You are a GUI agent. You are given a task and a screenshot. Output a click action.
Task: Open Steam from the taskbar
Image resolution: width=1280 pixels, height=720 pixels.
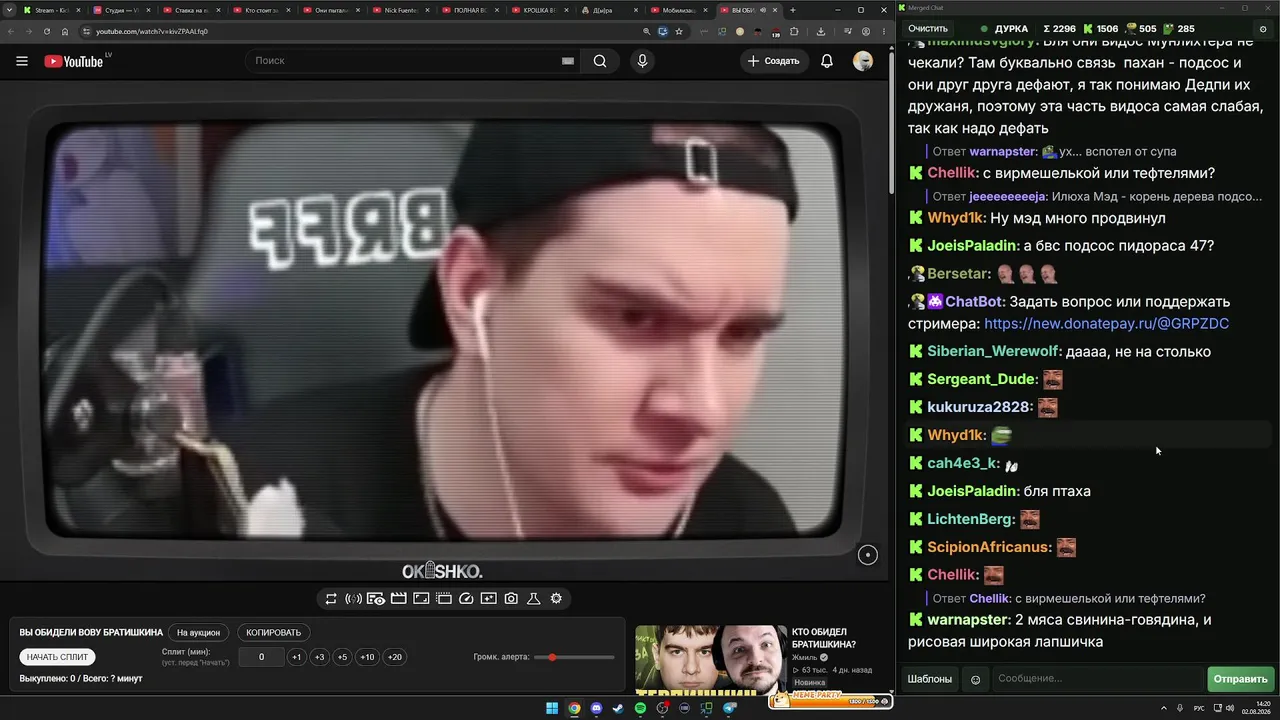pos(618,708)
